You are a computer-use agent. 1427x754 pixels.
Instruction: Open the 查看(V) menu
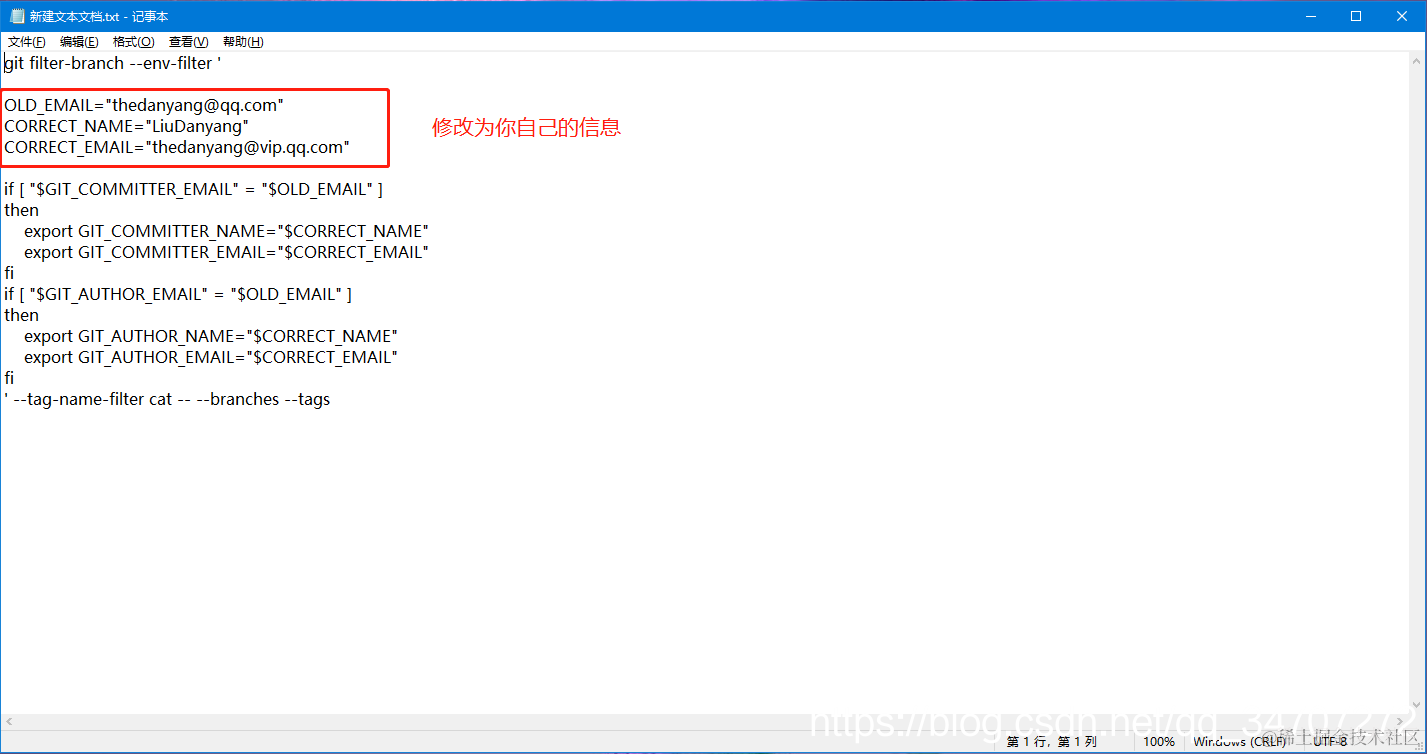point(188,42)
